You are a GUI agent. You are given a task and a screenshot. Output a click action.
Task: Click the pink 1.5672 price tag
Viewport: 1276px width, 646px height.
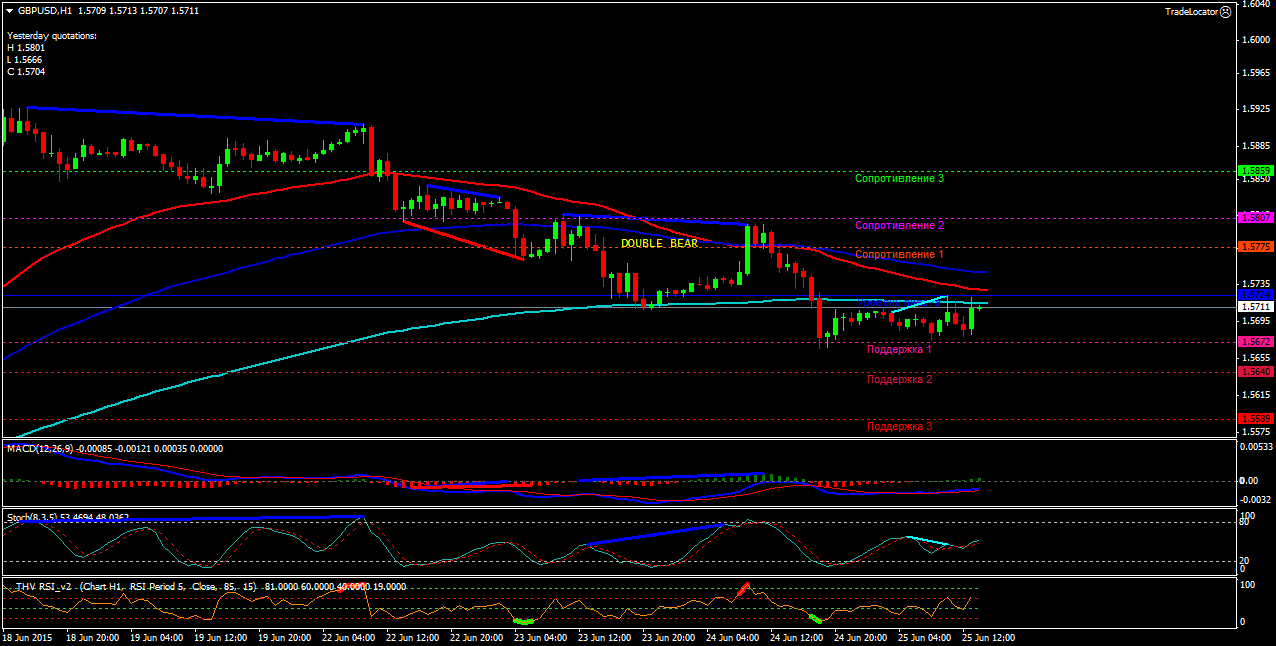click(x=1255, y=341)
